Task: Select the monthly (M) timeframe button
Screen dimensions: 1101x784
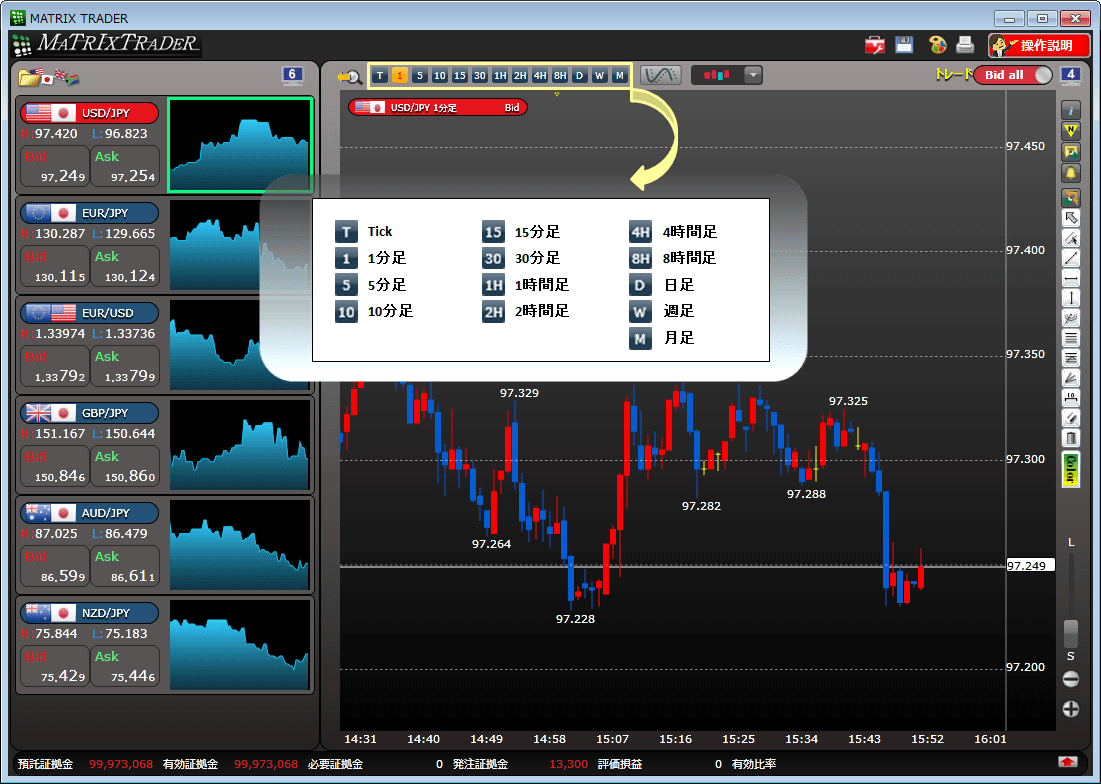Action: click(x=619, y=75)
